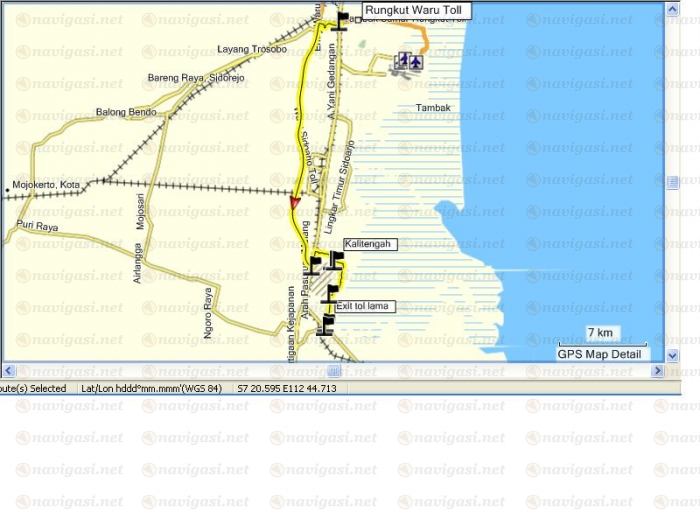Screen dimensions: 700x525
Task: Click the Rungkut Waru Toll label box
Action: click(x=415, y=12)
